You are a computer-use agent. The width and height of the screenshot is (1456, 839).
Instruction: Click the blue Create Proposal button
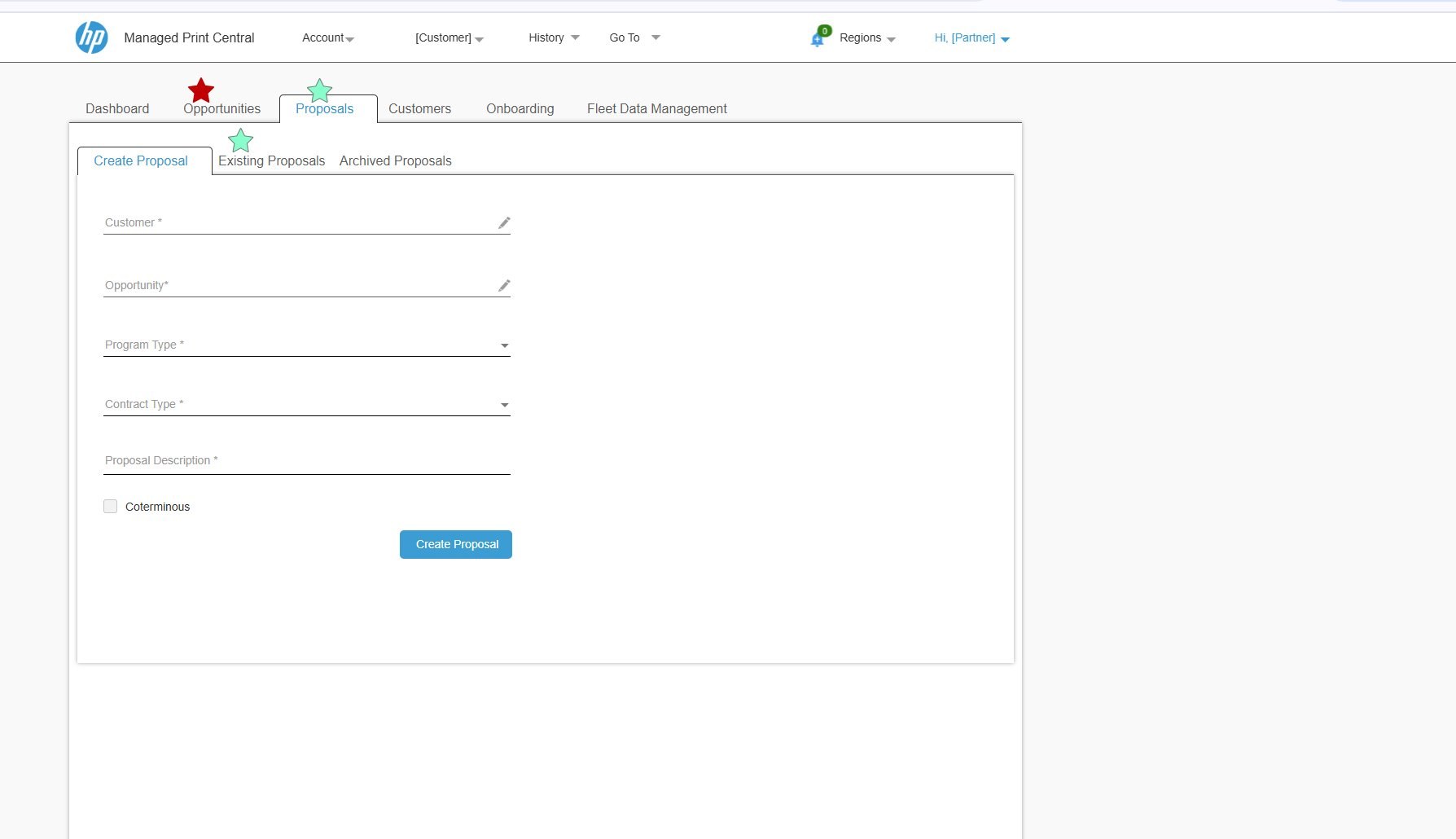tap(456, 544)
